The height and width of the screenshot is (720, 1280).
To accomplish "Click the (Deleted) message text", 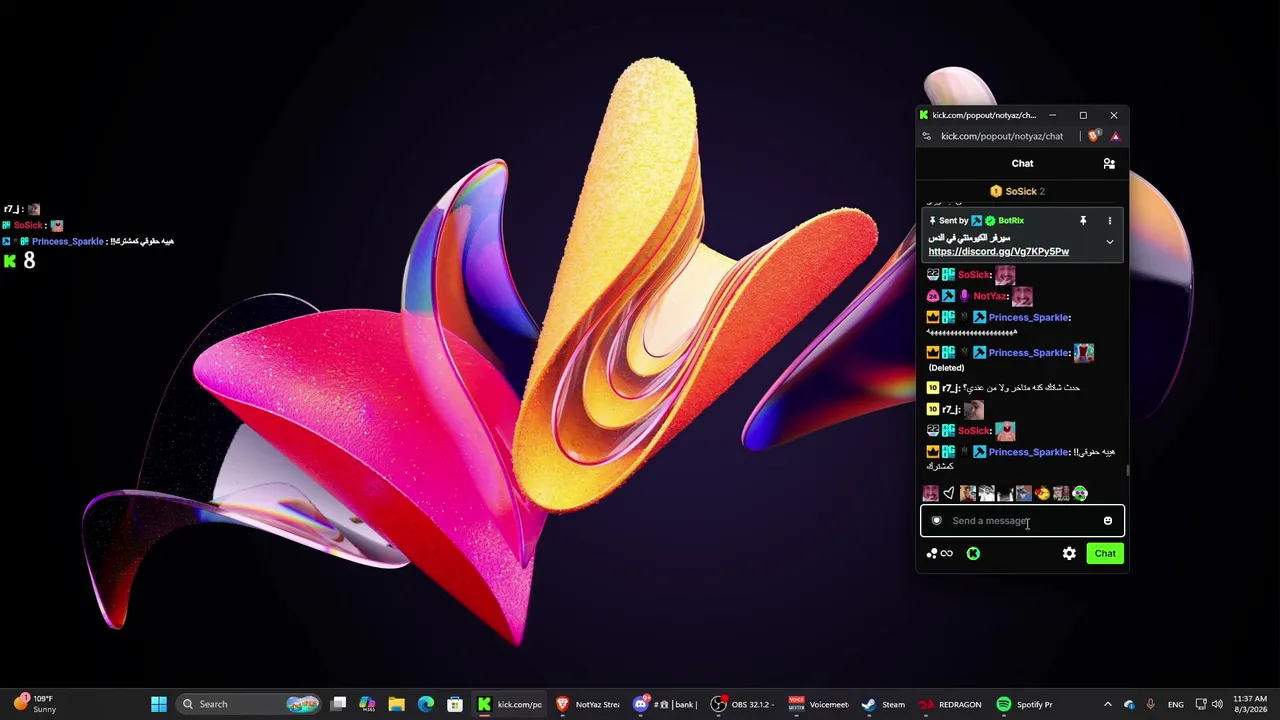I will (x=946, y=368).
